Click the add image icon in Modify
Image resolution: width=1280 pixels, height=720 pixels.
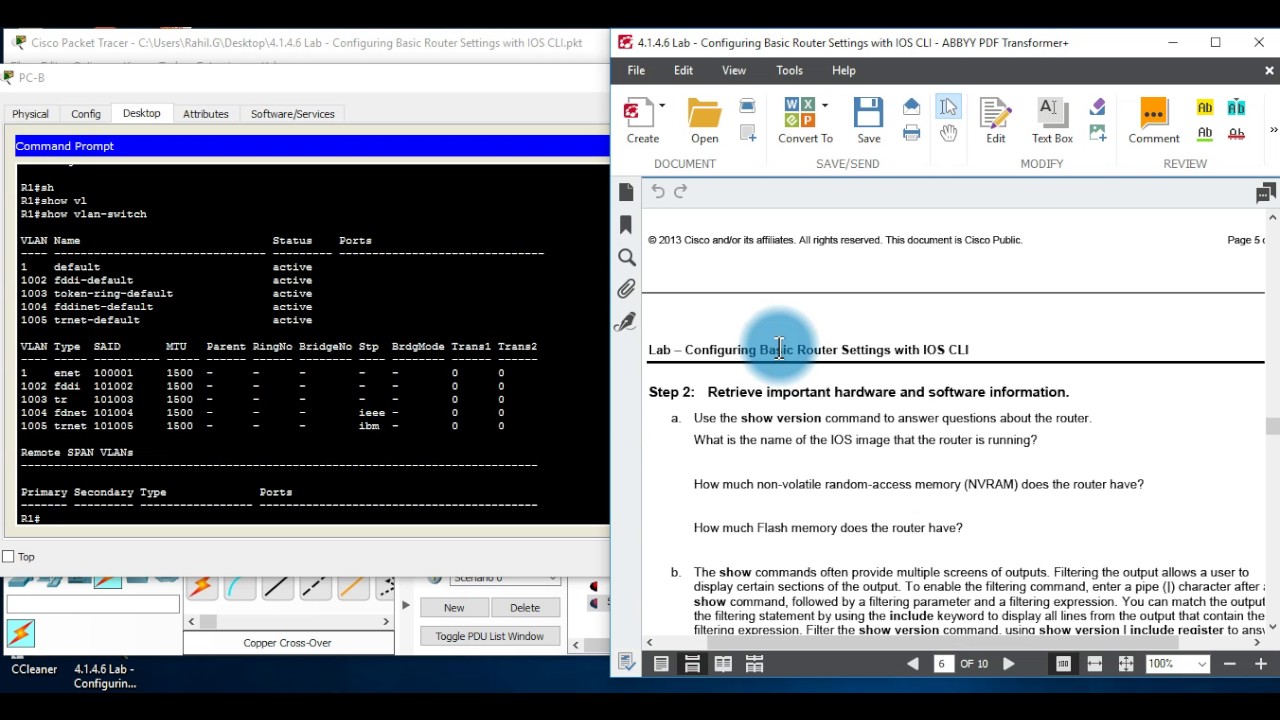1098,133
